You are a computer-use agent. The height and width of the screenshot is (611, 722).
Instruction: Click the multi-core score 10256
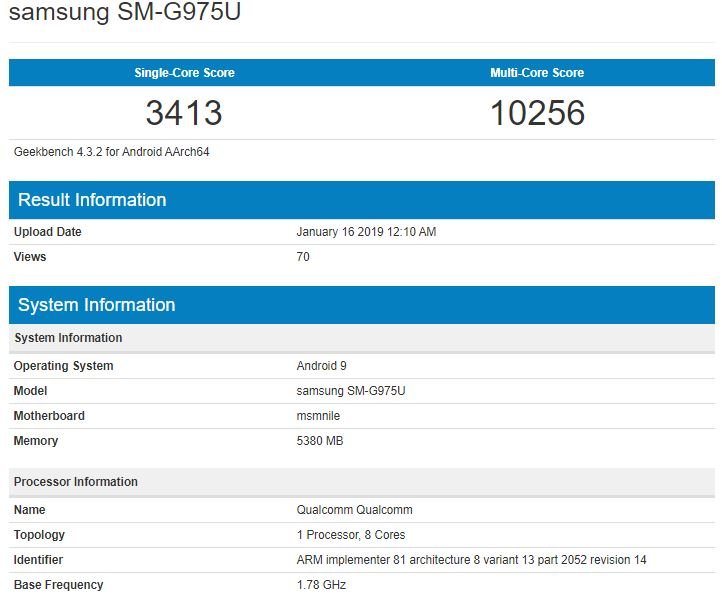click(537, 113)
